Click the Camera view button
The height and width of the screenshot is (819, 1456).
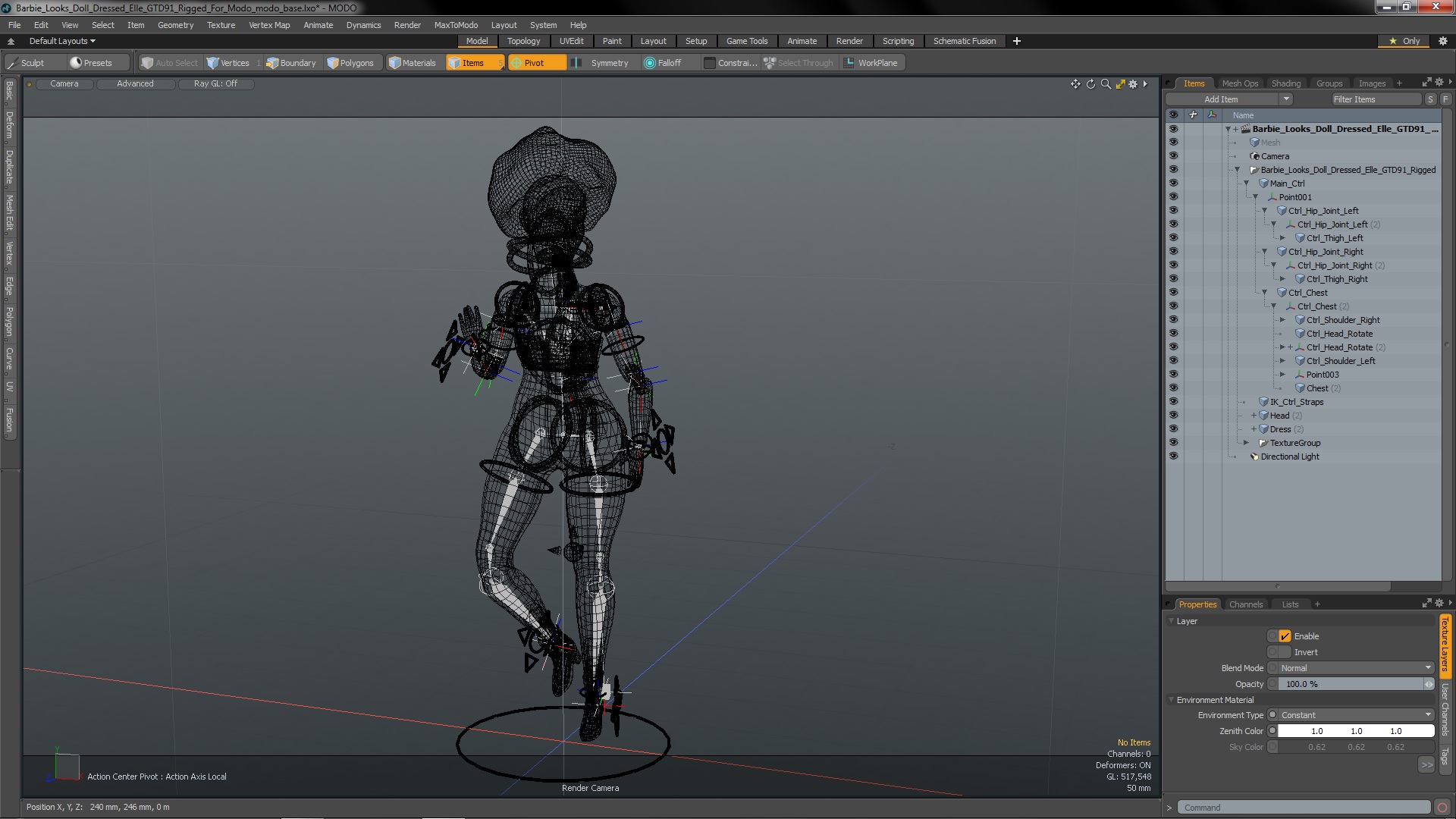pos(64,84)
